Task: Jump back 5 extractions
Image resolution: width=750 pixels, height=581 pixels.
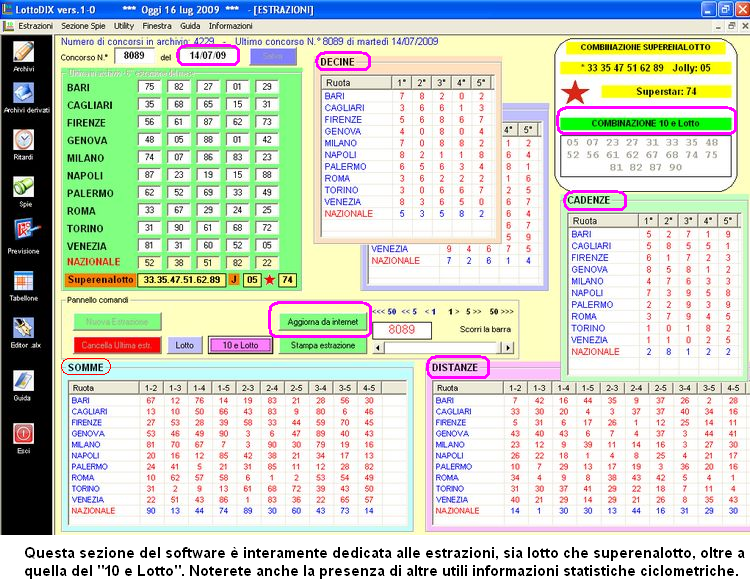Action: [x=409, y=312]
